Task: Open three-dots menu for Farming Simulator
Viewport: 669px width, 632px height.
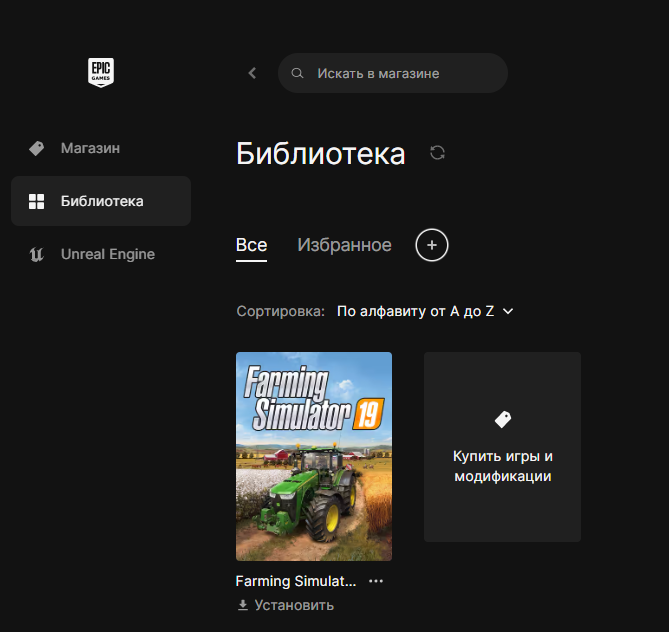Action: [x=376, y=581]
